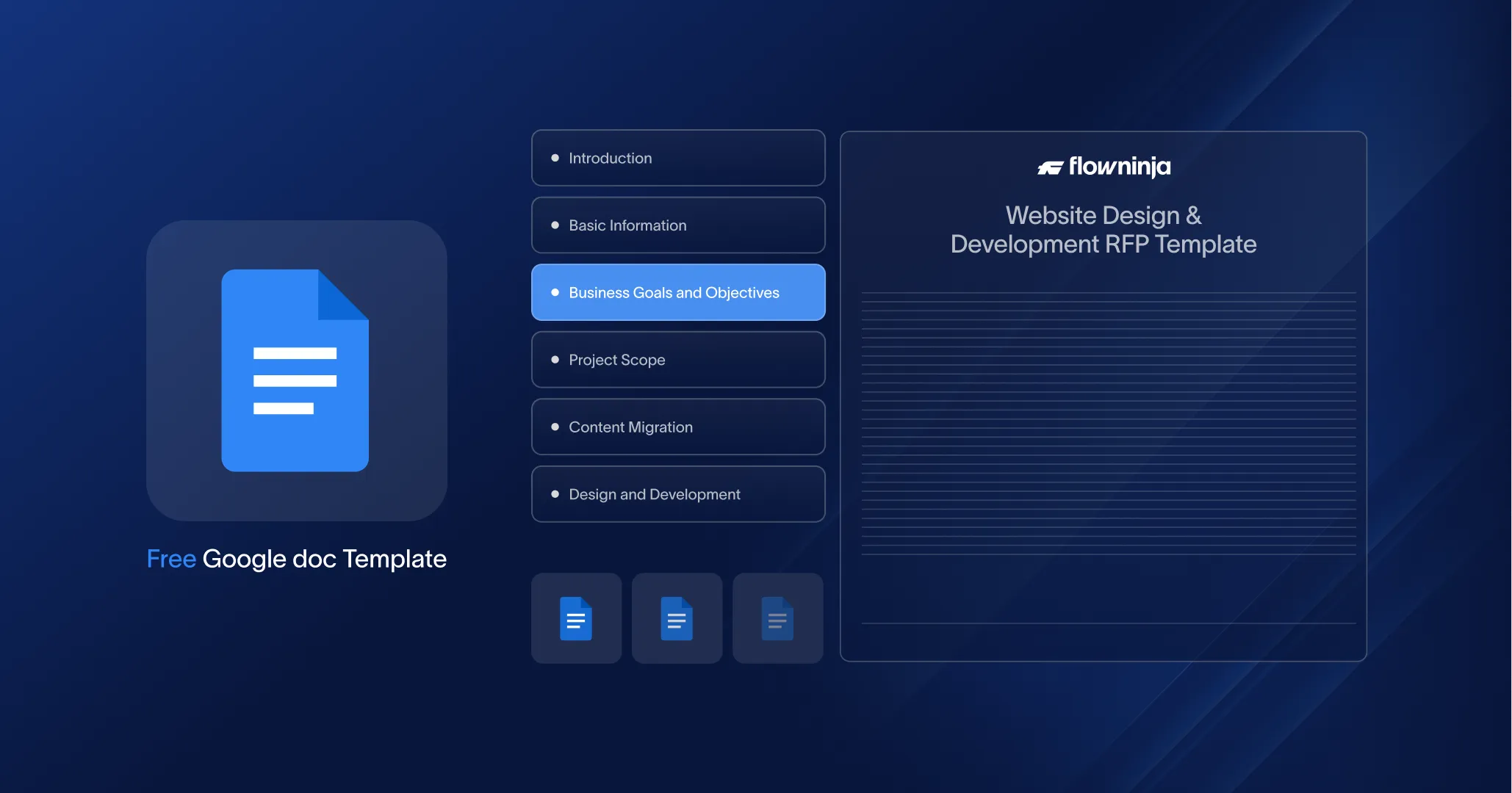Open the Project Scope section

tap(677, 360)
